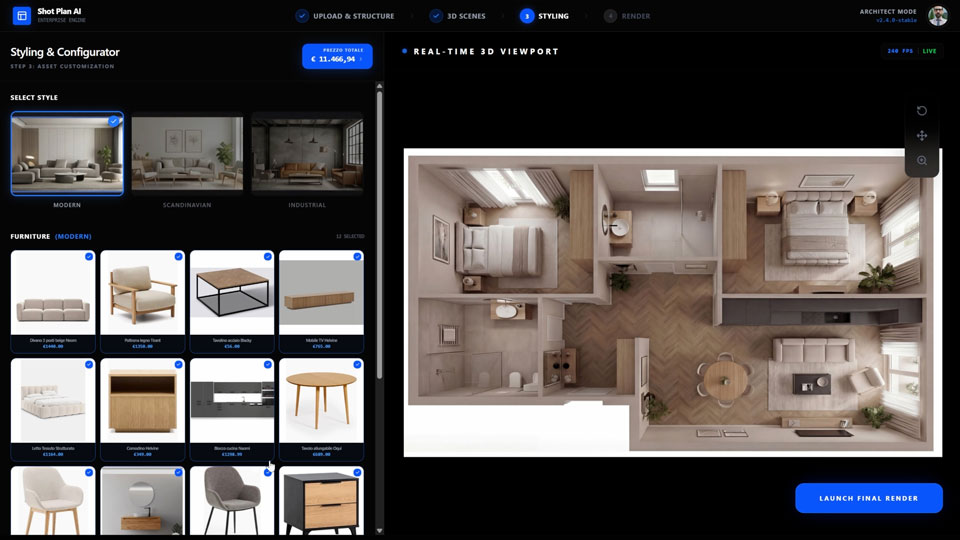960x540 pixels.
Task: Click the 3D Scenes completed step icon
Action: point(436,16)
